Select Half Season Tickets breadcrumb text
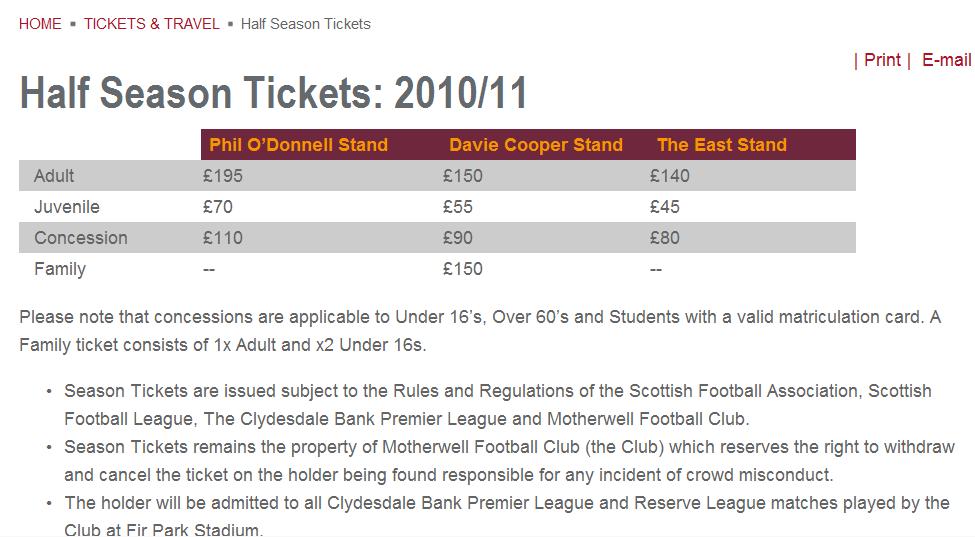 point(306,24)
